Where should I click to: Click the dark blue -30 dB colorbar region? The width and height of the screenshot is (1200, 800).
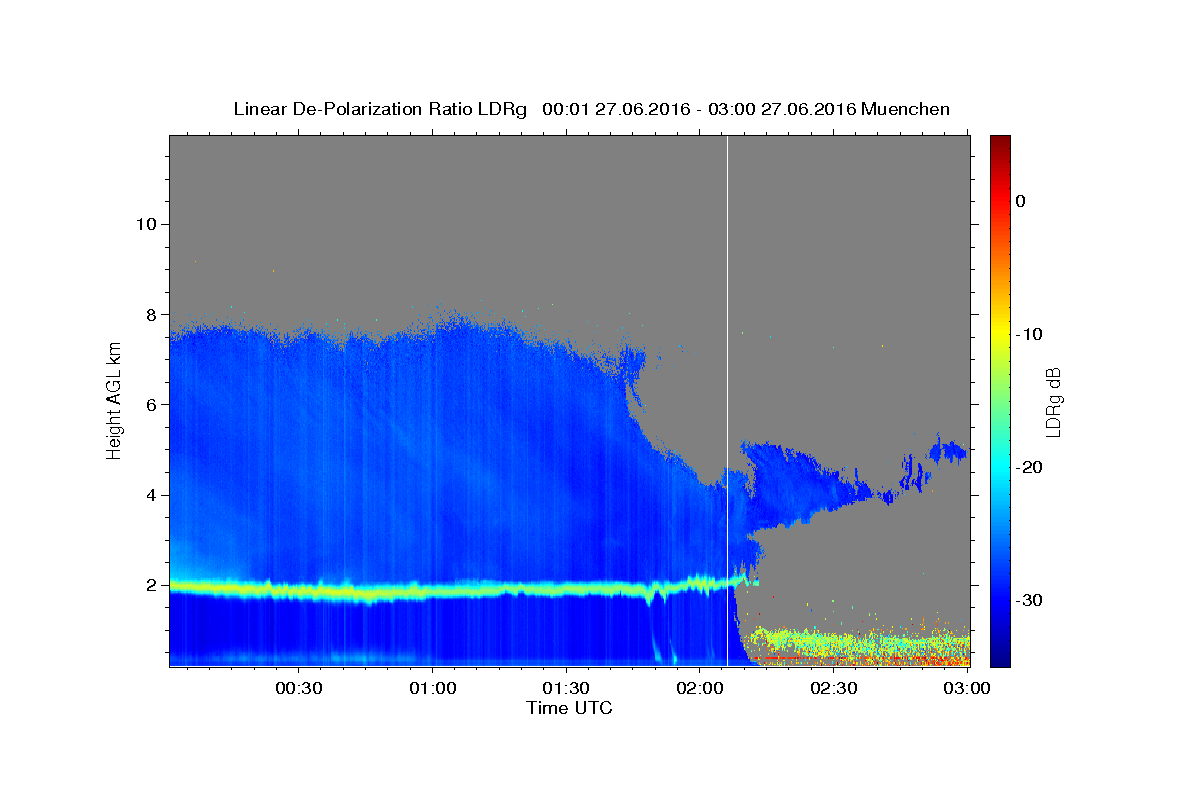(1000, 600)
